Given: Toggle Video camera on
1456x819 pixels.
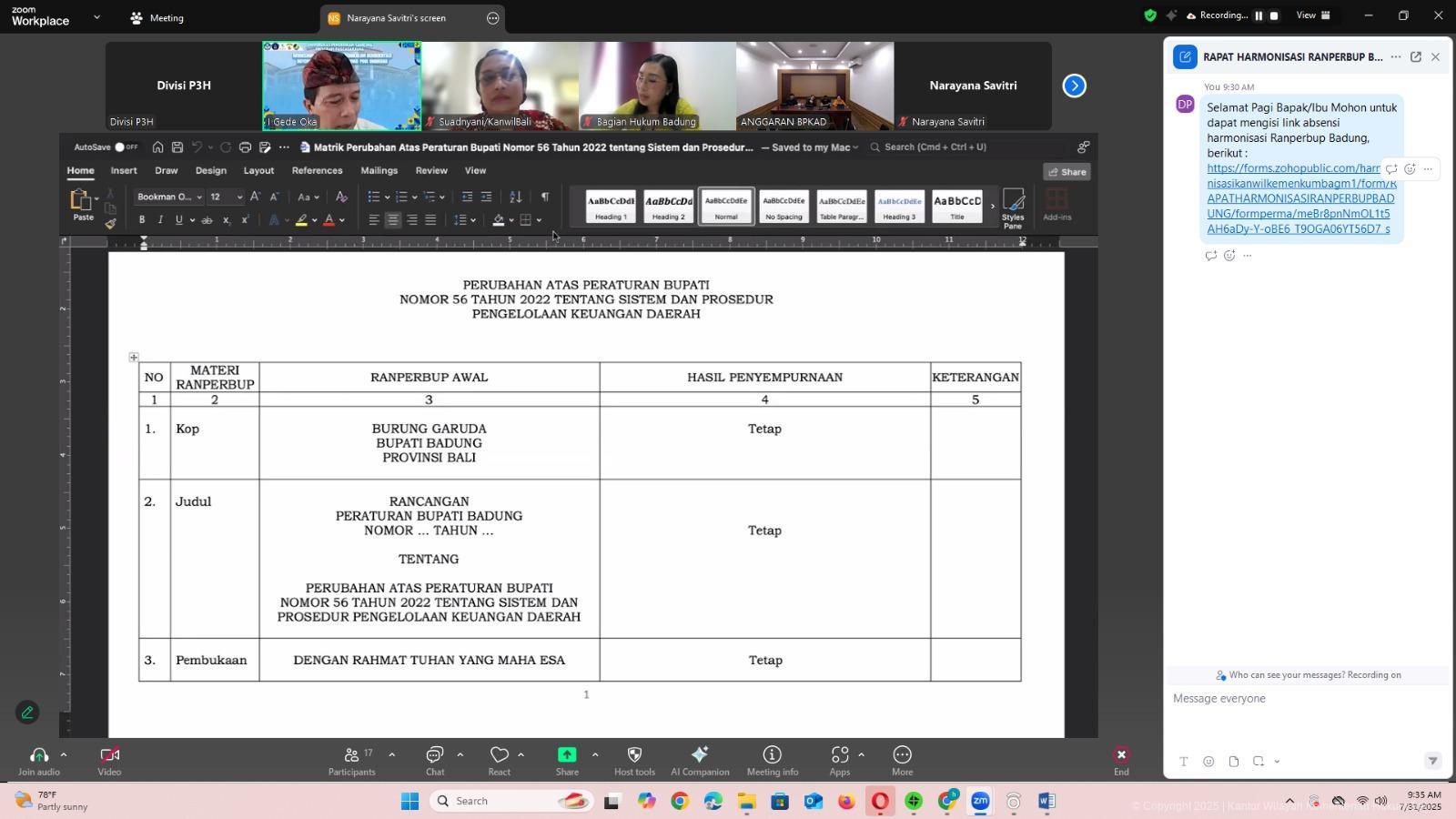Looking at the screenshot, I should click(109, 761).
